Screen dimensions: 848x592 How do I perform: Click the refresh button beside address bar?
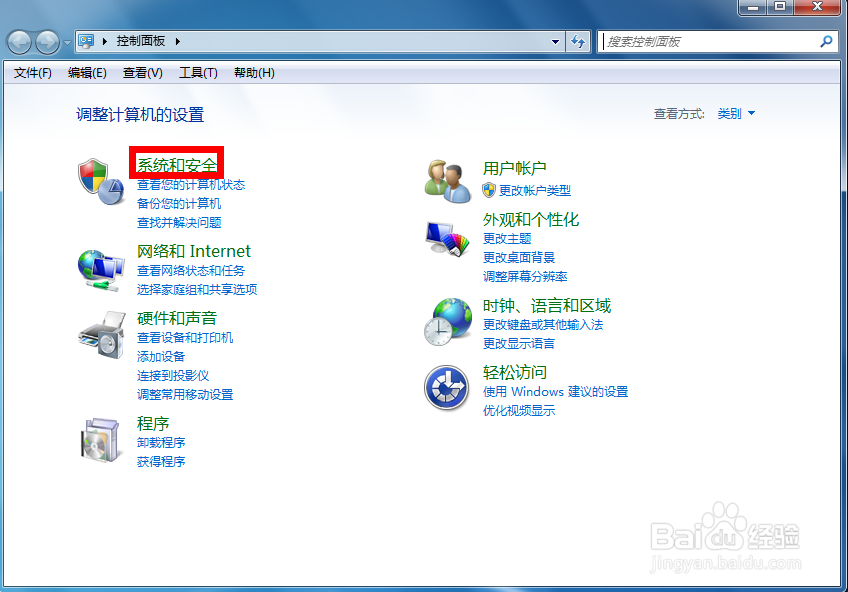pyautogui.click(x=578, y=41)
